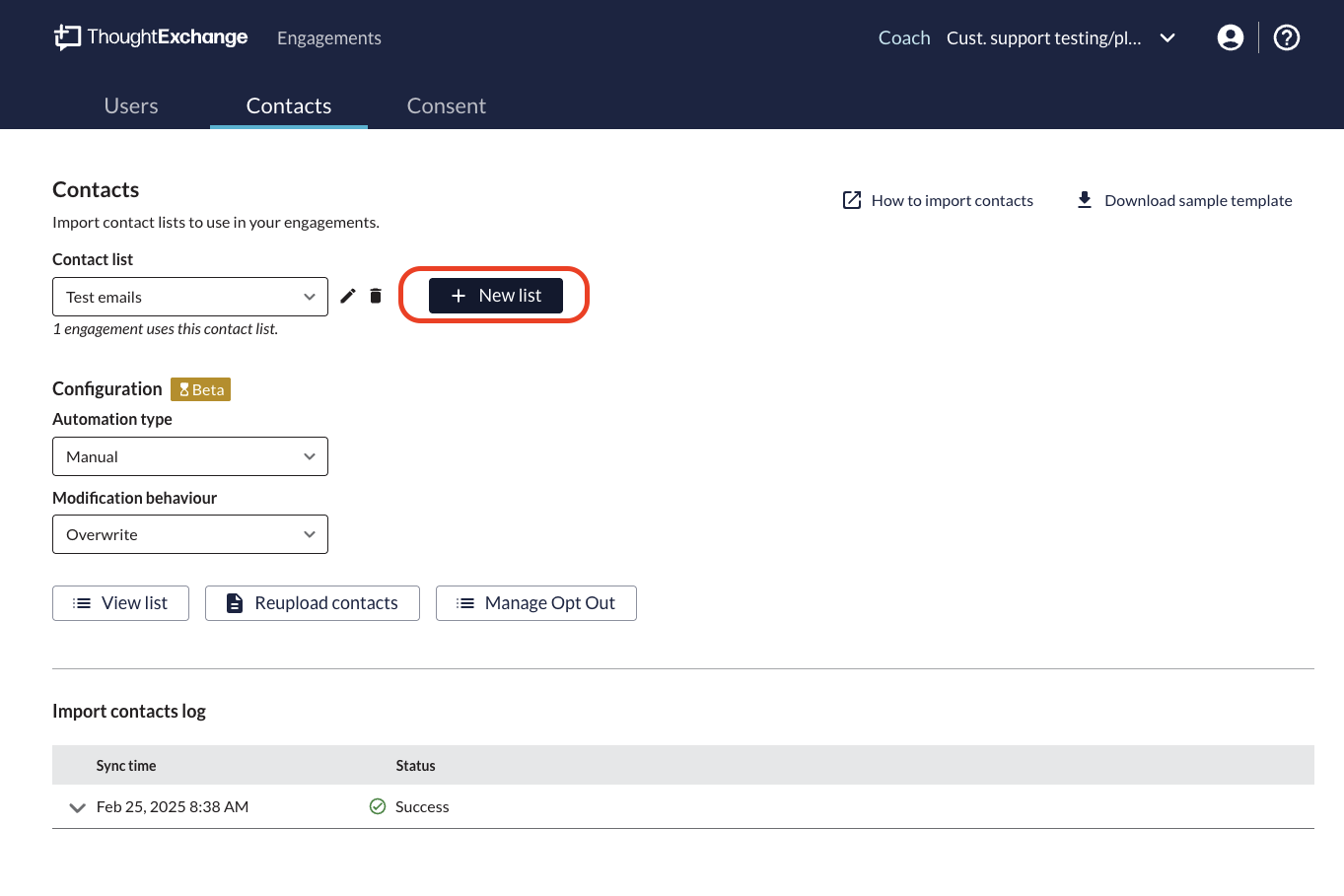Viewport: 1344px width, 896px height.
Task: Open the Automation type dropdown set to Manual
Action: point(190,456)
